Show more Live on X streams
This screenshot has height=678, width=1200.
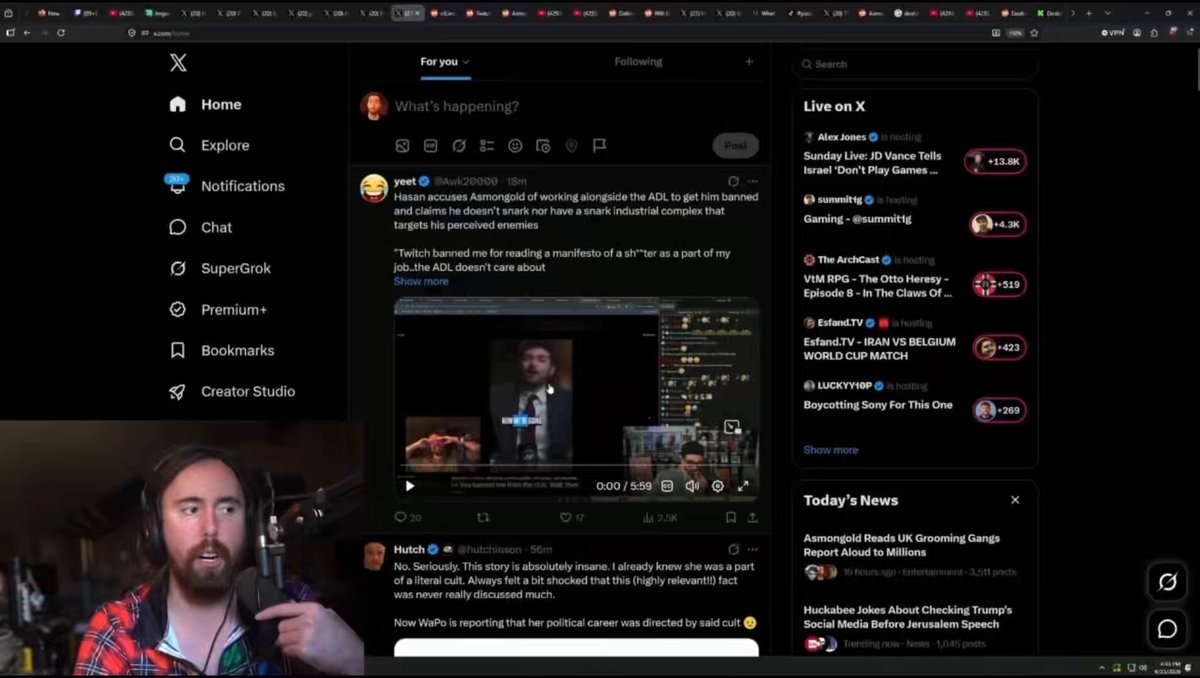point(831,450)
